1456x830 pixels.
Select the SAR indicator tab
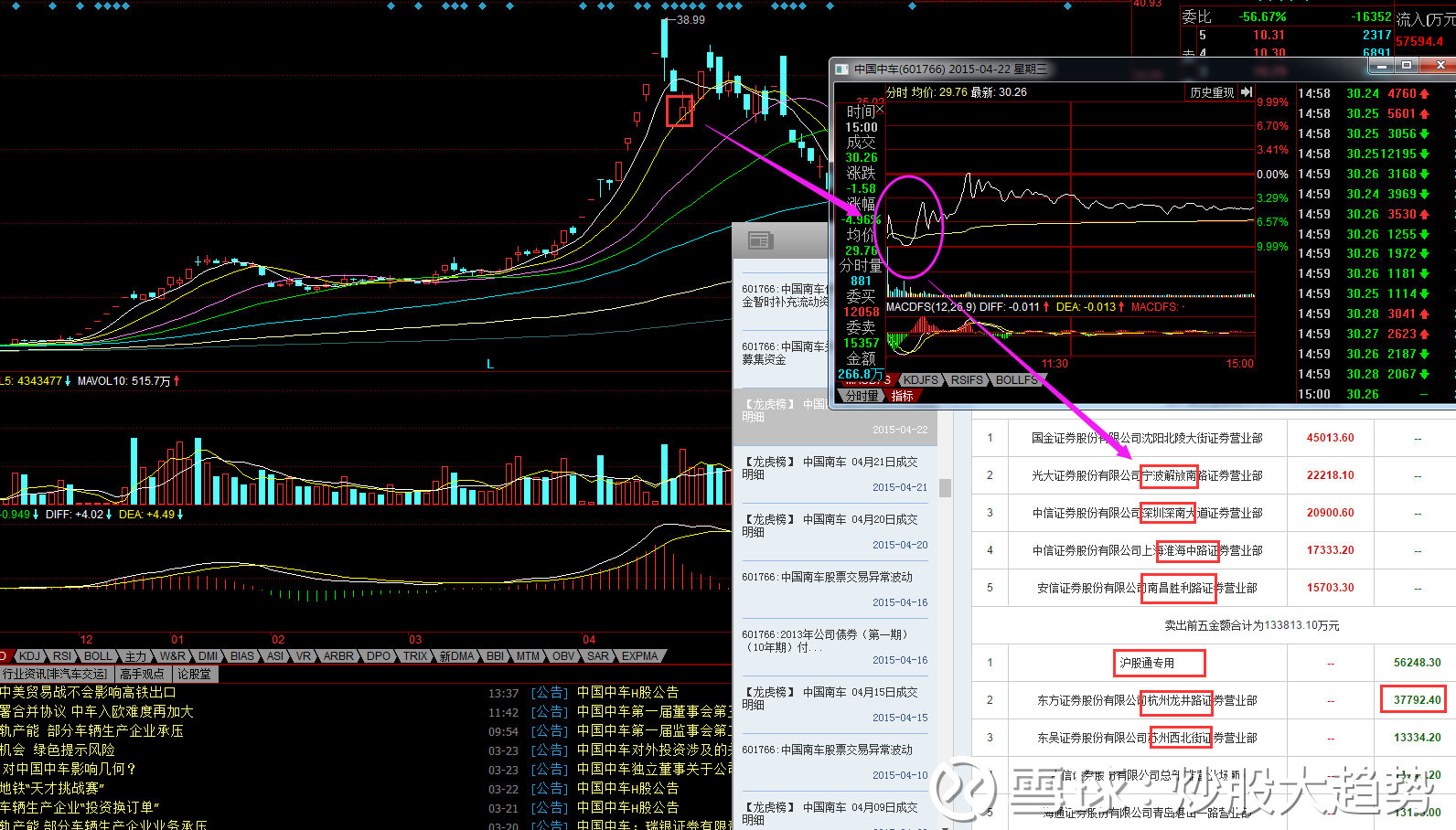point(598,656)
